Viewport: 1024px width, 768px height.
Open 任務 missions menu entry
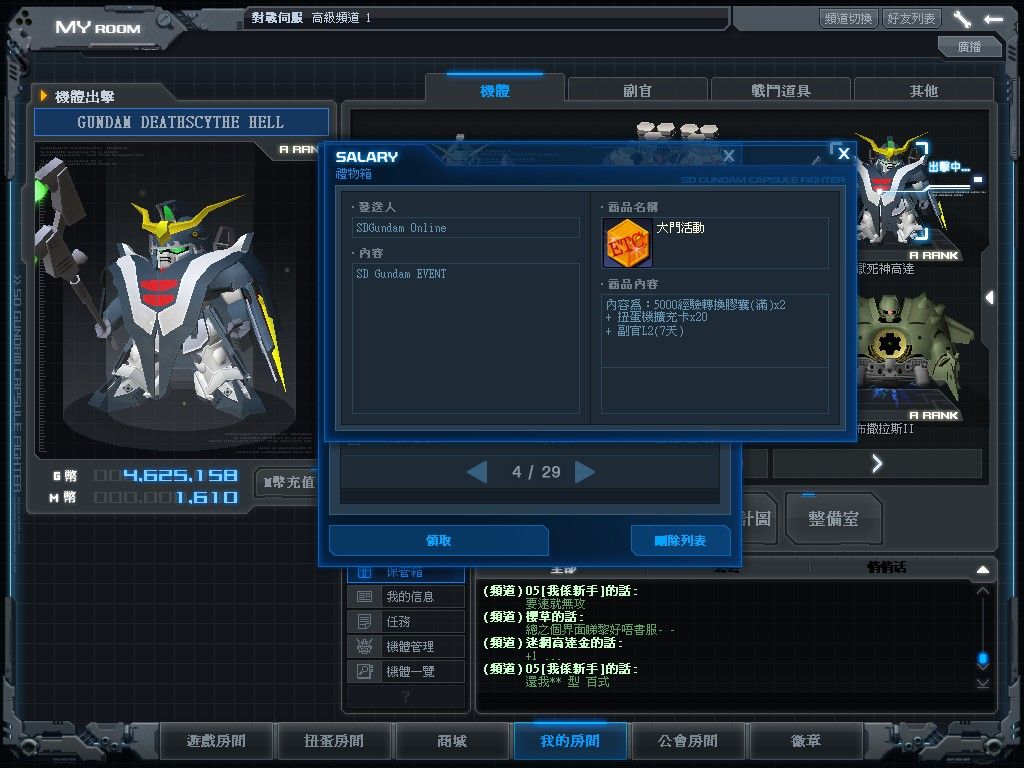(x=406, y=621)
